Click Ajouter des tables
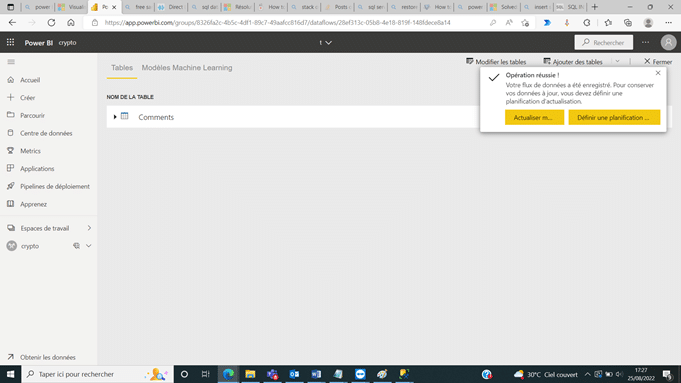Screen dimensions: 681x383 [x=573, y=62]
